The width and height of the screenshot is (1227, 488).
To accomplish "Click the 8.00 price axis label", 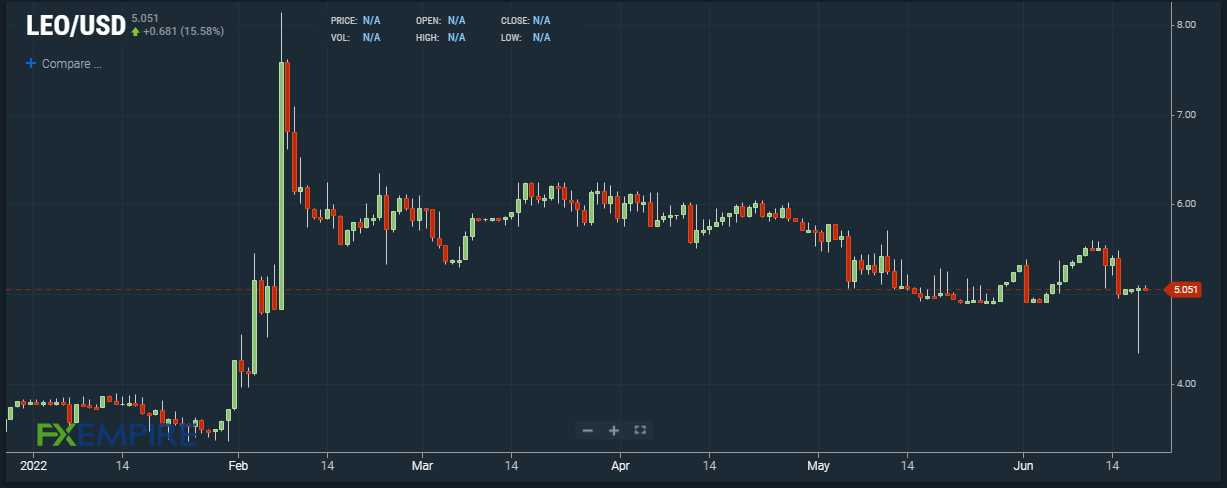I will 1186,24.
